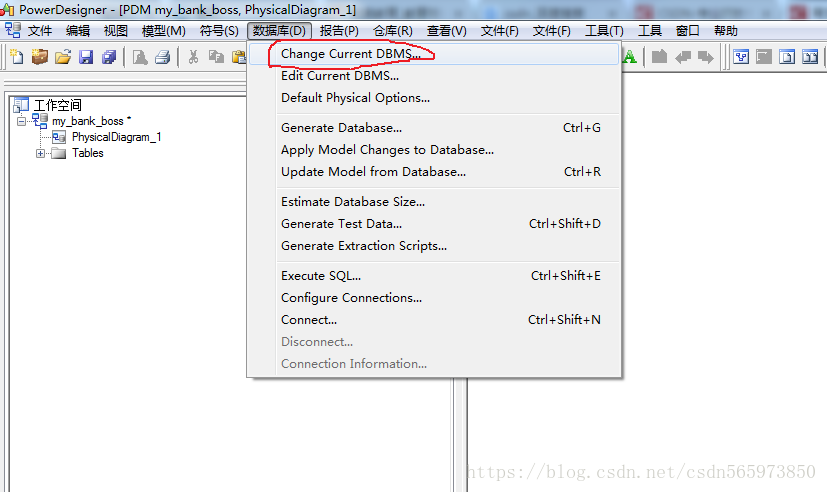Screen dimensions: 827x492
Task: Open the 模型(M) menu
Action: [164, 31]
